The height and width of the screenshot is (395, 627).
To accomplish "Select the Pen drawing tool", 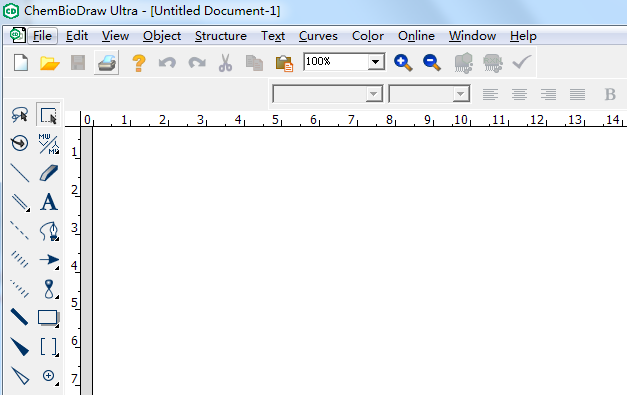I will pos(48,231).
